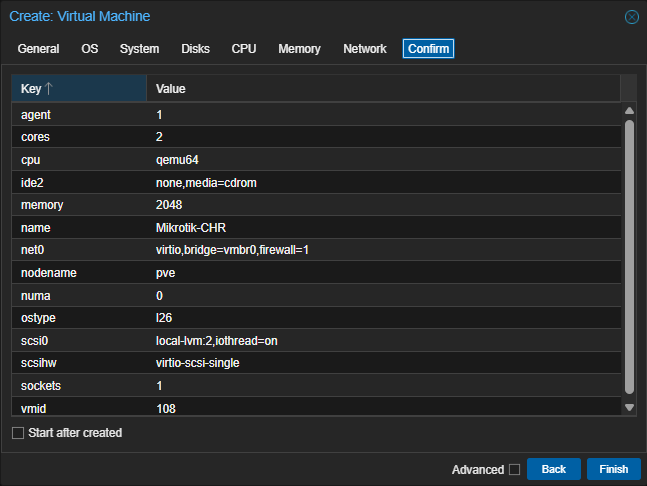Close the Create Virtual Machine dialog
647x486 pixels.
631,17
